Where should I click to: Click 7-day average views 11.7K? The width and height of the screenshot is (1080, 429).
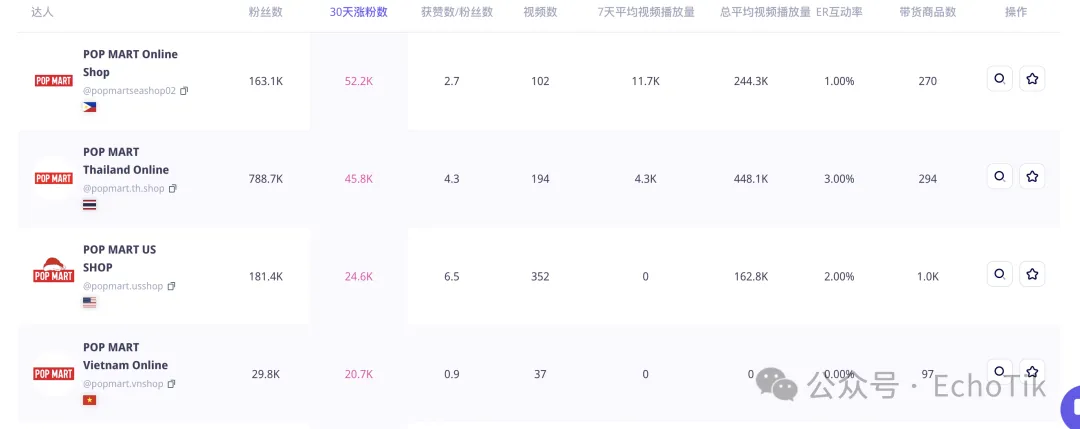click(x=645, y=81)
